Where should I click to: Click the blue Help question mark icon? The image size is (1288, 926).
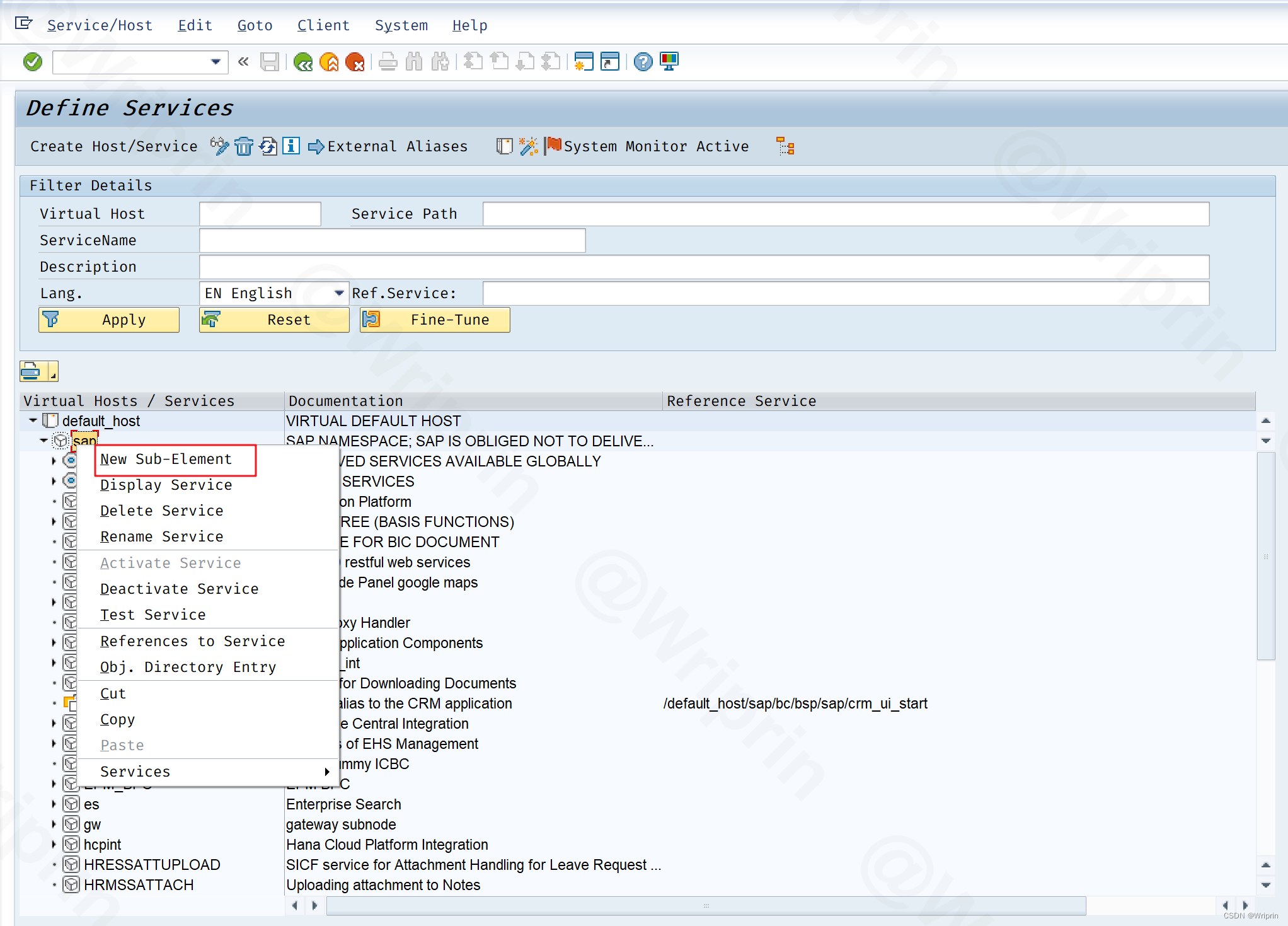coord(643,62)
